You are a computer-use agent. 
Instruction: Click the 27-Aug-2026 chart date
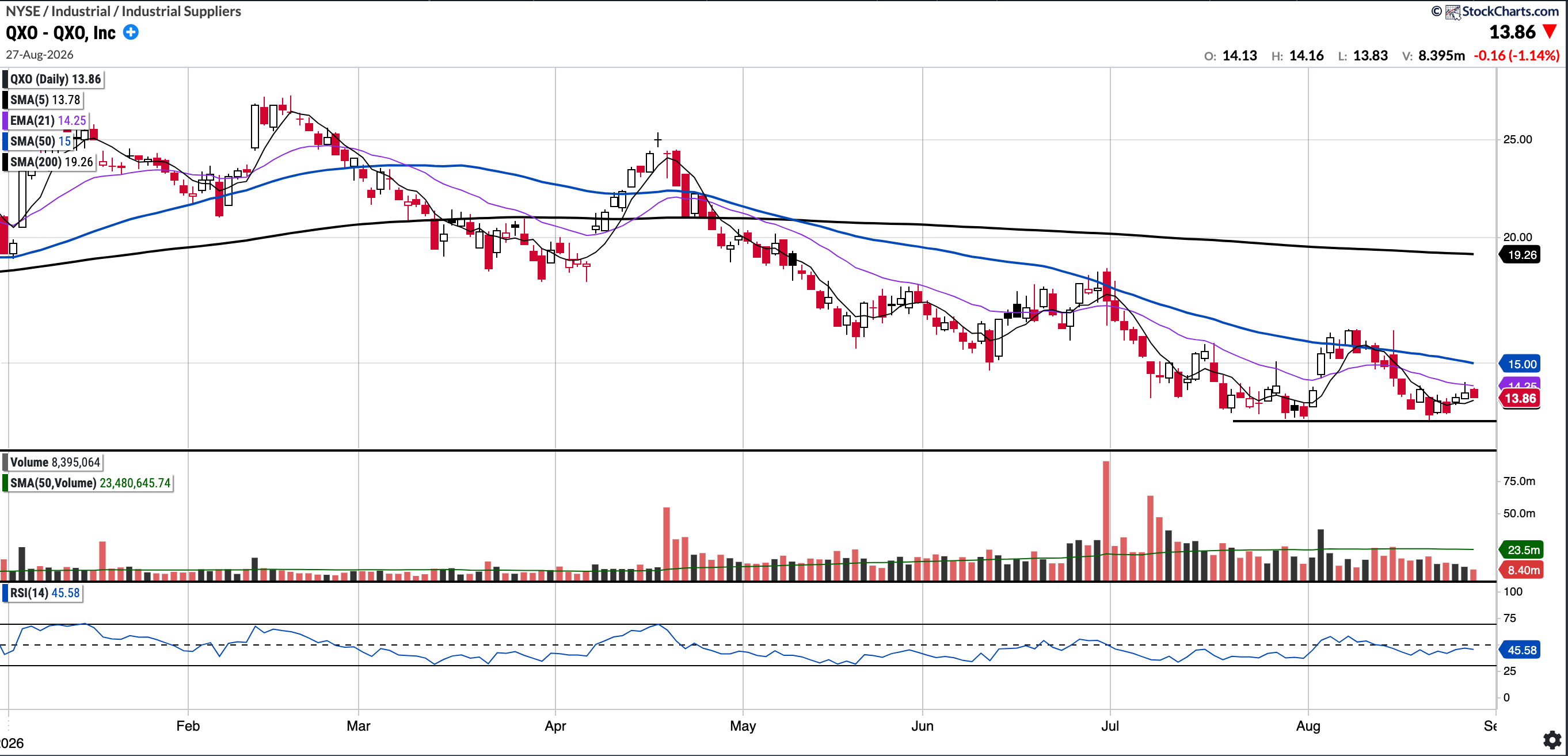[x=40, y=55]
